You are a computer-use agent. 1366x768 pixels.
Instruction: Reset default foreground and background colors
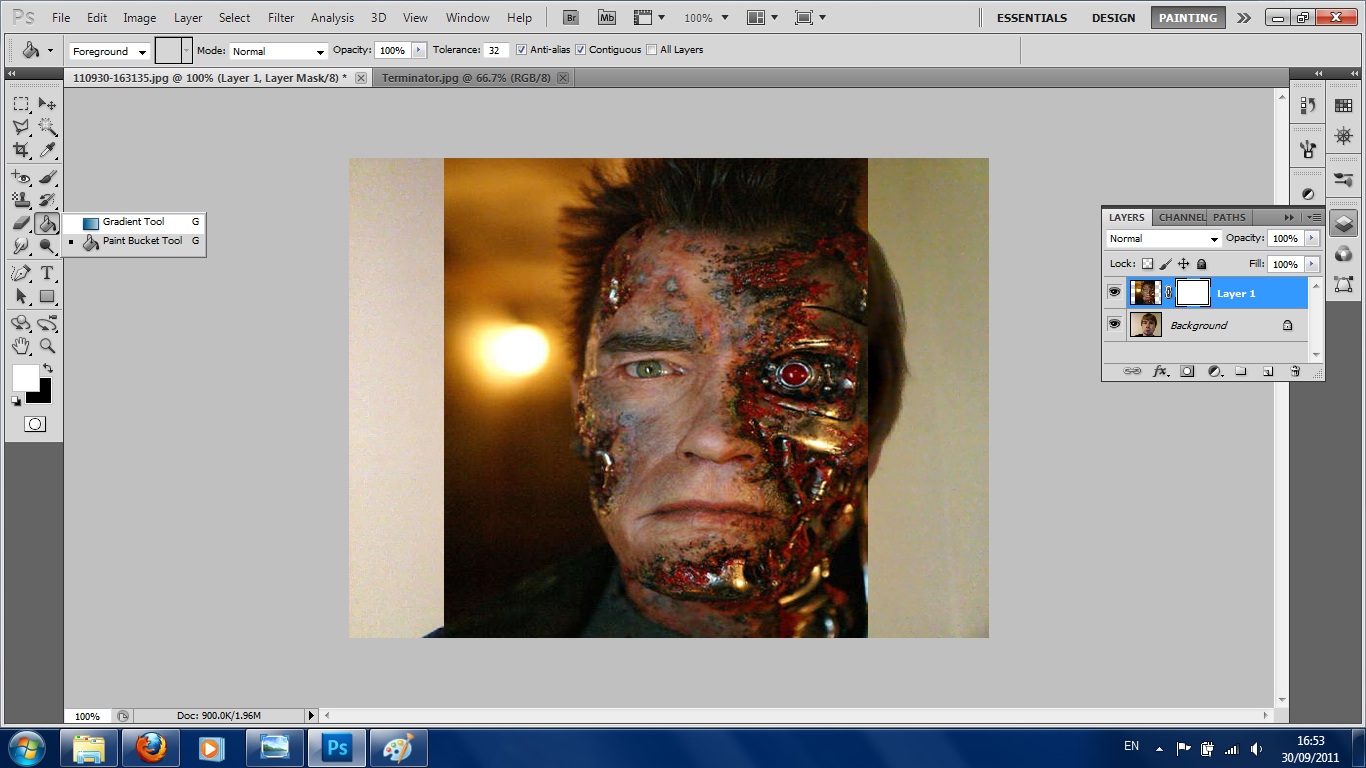point(16,400)
